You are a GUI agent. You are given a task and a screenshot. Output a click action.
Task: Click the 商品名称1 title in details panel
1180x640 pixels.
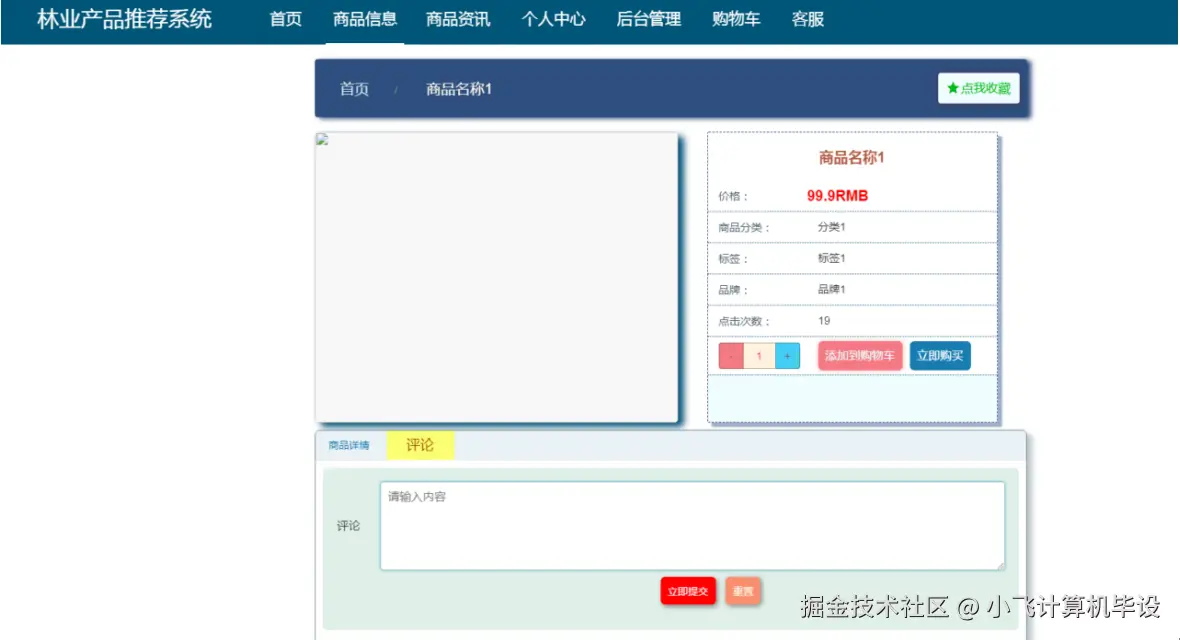[852, 157]
